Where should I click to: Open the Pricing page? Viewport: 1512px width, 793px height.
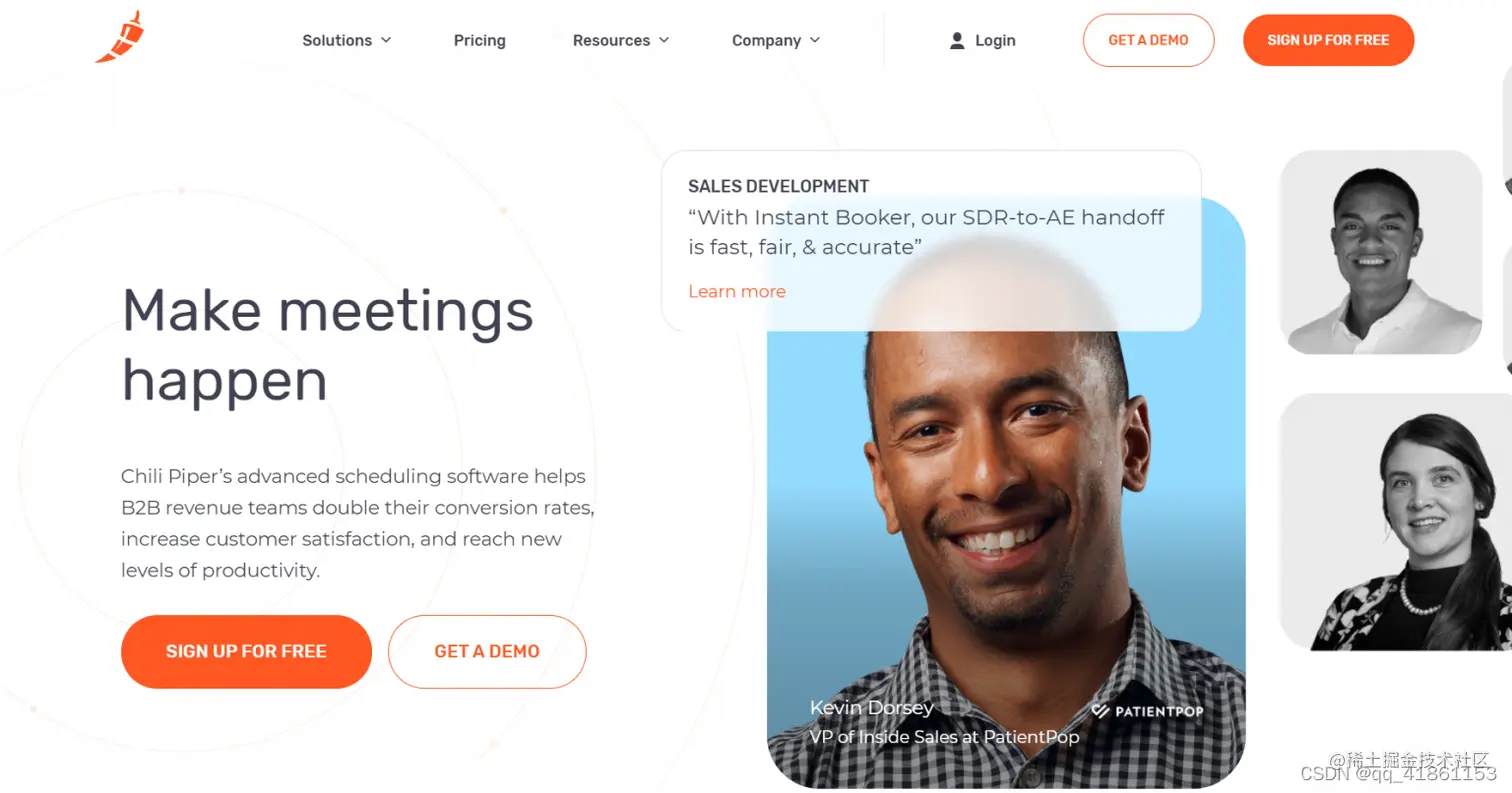pyautogui.click(x=480, y=41)
